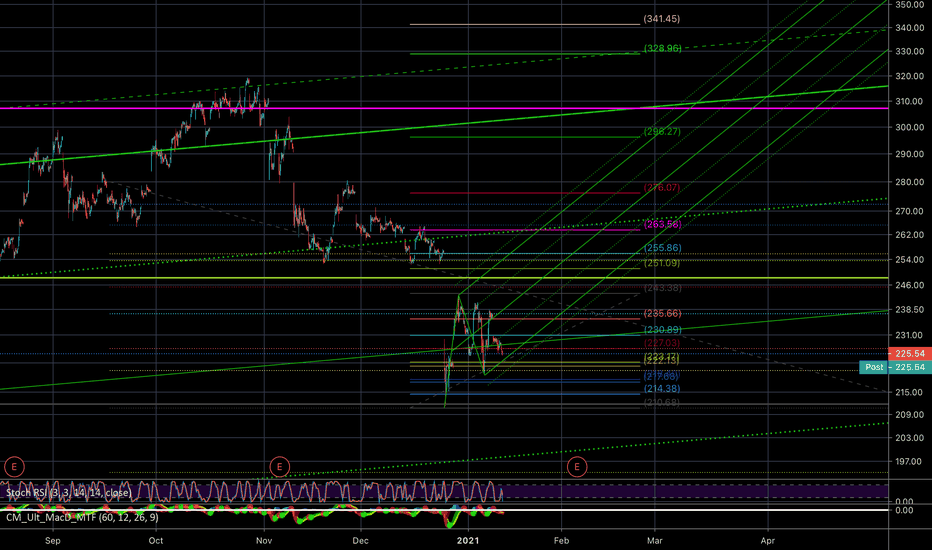Select the teal (230.89) level label

coord(663,329)
